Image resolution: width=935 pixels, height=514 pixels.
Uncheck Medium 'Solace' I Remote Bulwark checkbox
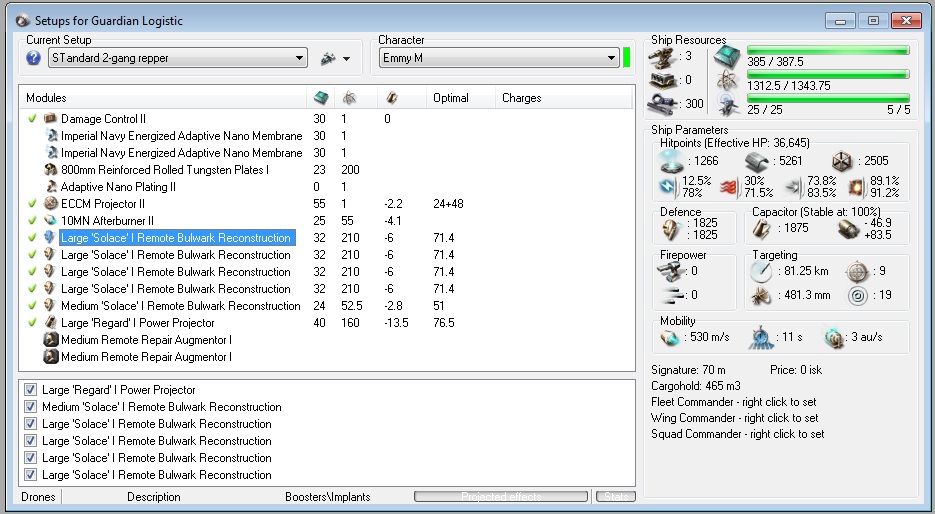(x=31, y=407)
